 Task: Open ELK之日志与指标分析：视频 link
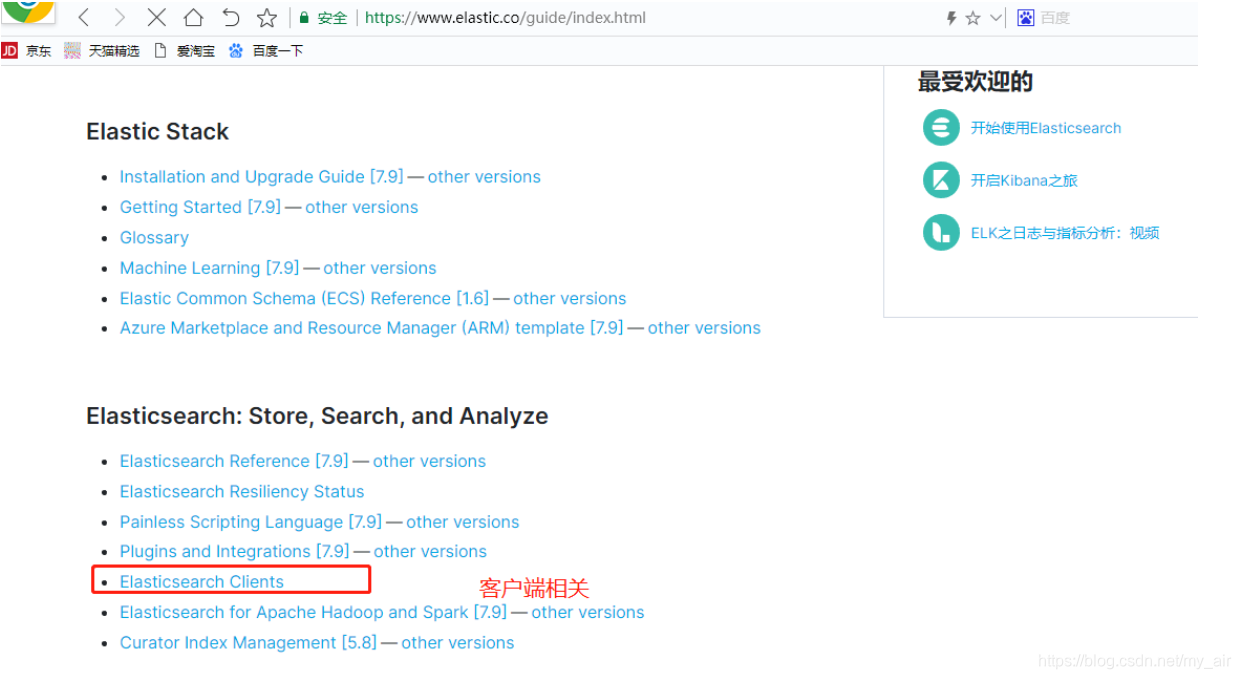(x=1065, y=233)
